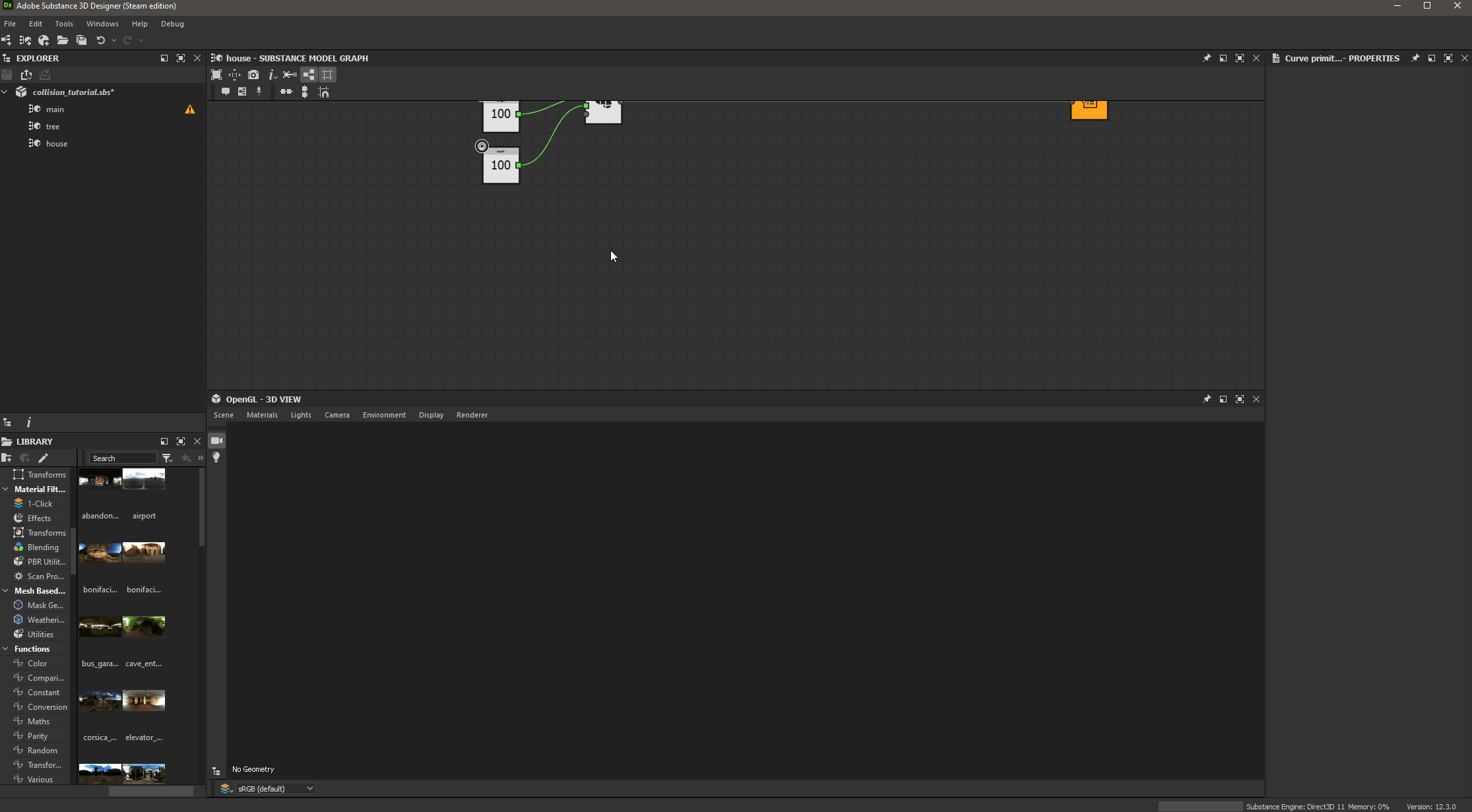Open graph information via the 'i' icon
This screenshot has height=812, width=1472.
pyautogui.click(x=272, y=75)
